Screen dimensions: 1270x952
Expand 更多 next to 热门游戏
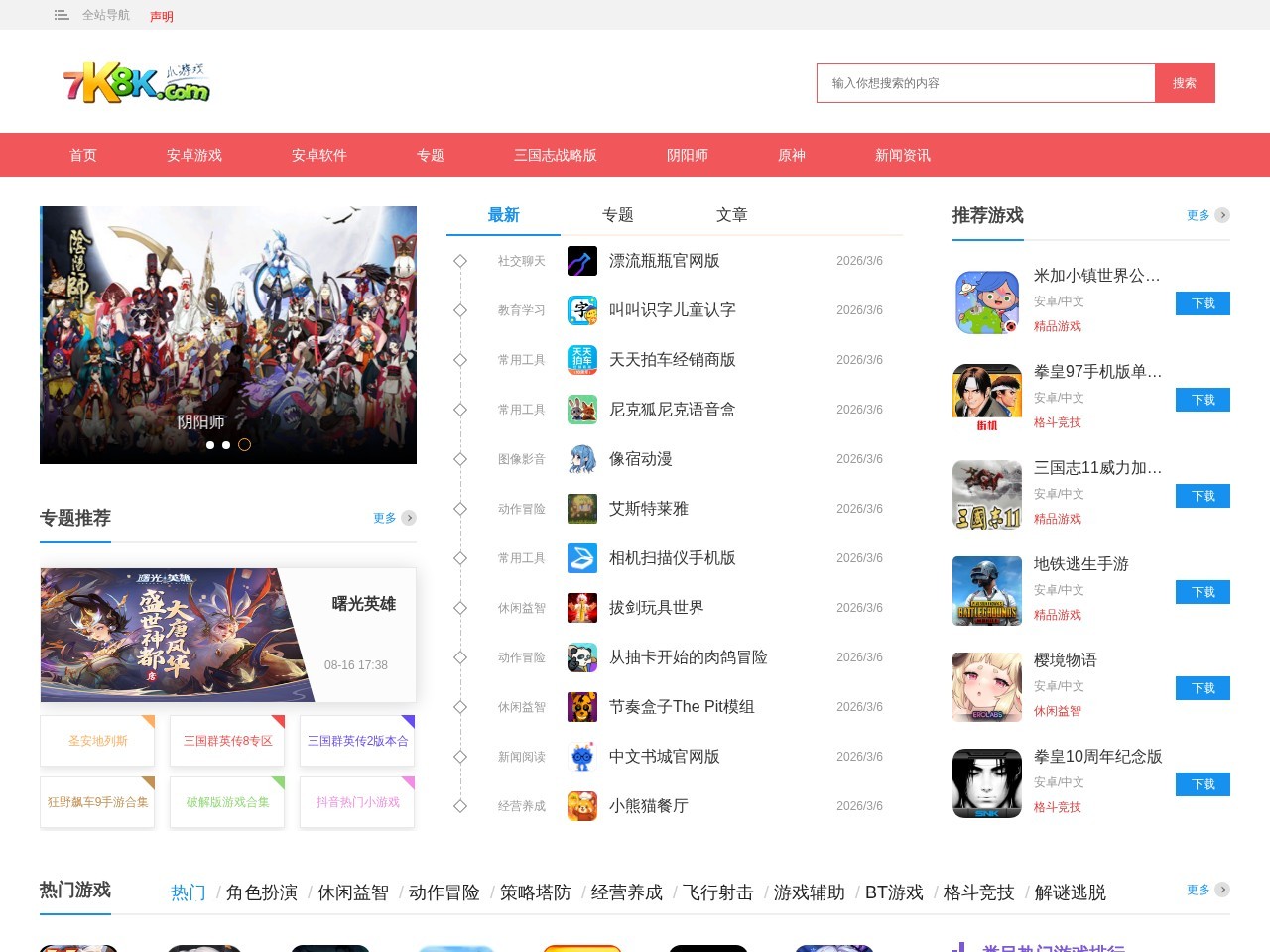click(x=1197, y=890)
